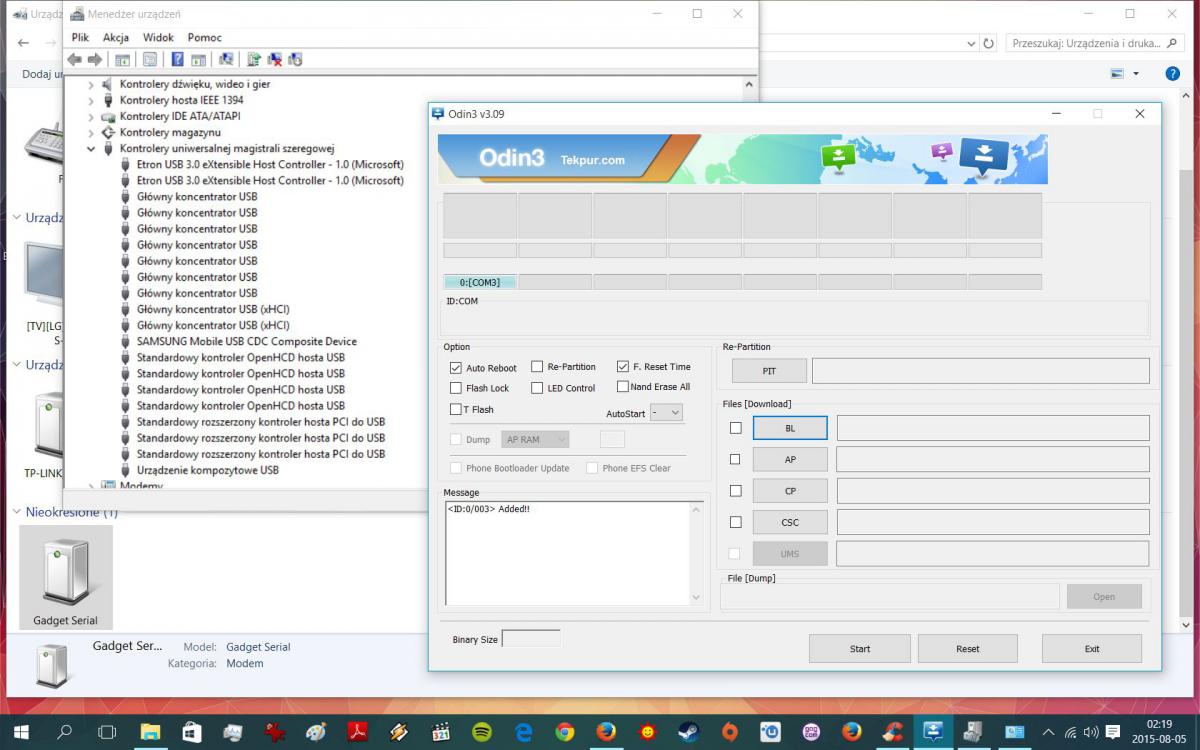Open Action Center notifications icon

pos(1113,732)
